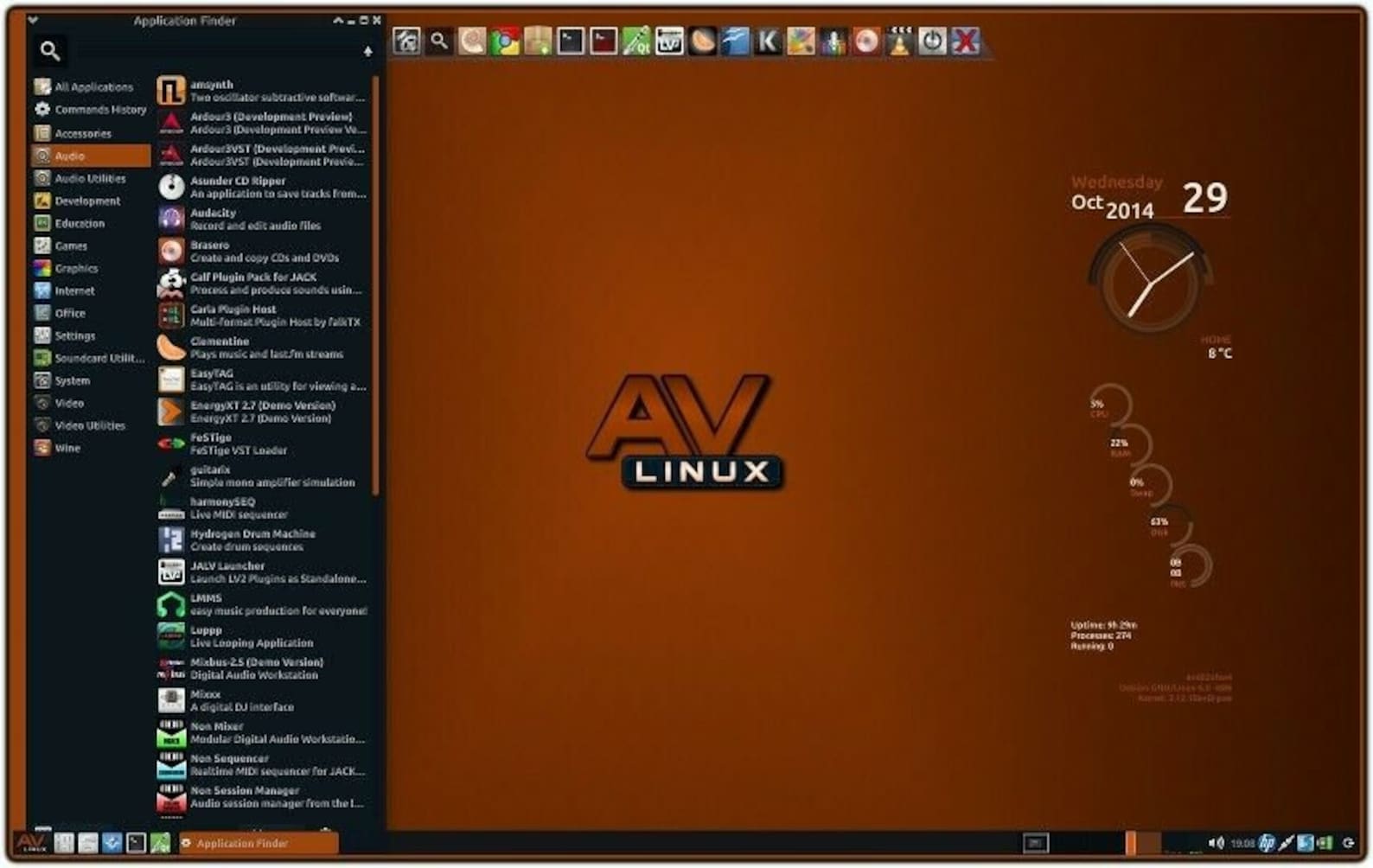Launch the LV2 plugin icon in the top dock
This screenshot has width=1373, height=868.
point(669,41)
